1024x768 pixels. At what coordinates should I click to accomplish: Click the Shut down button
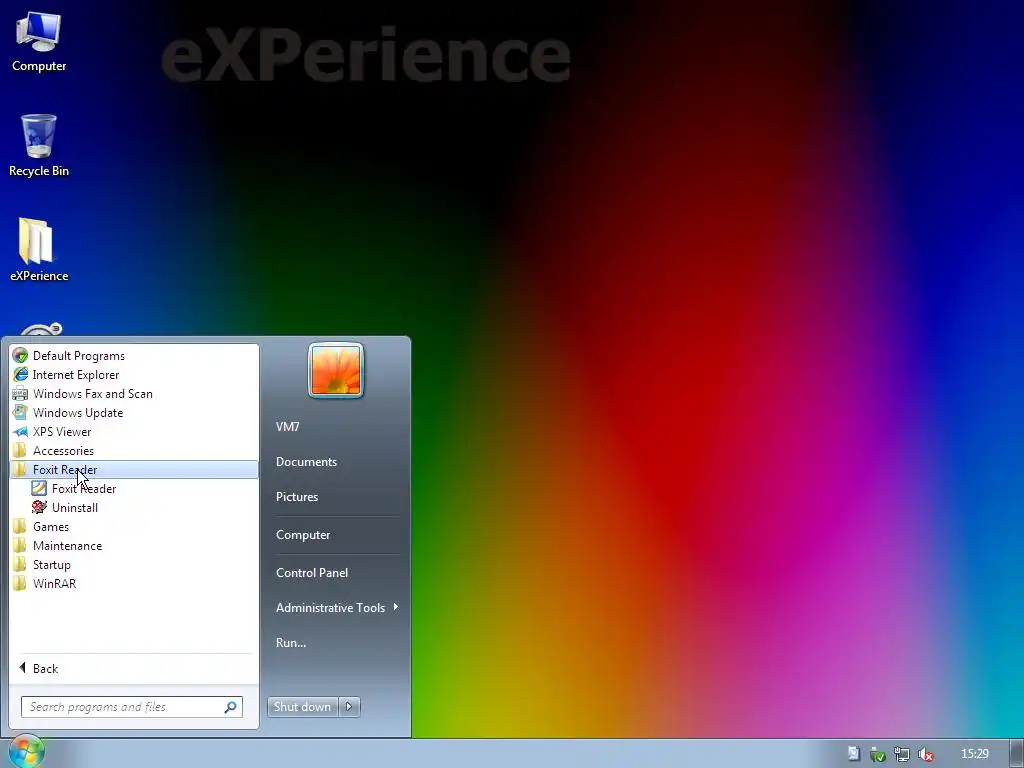(x=302, y=707)
